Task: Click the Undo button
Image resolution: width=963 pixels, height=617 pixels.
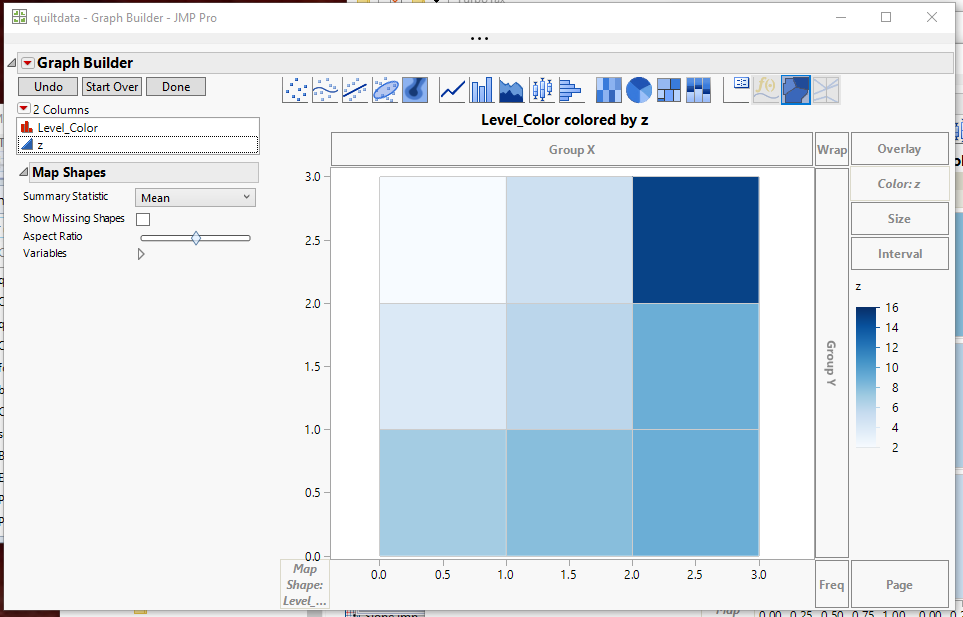Action: tap(49, 87)
